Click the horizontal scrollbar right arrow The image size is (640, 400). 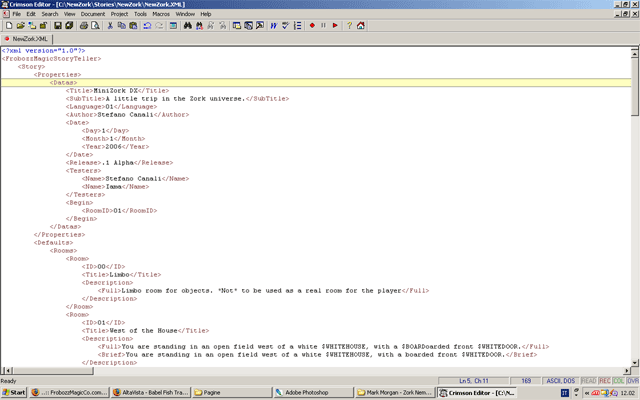[627, 371]
